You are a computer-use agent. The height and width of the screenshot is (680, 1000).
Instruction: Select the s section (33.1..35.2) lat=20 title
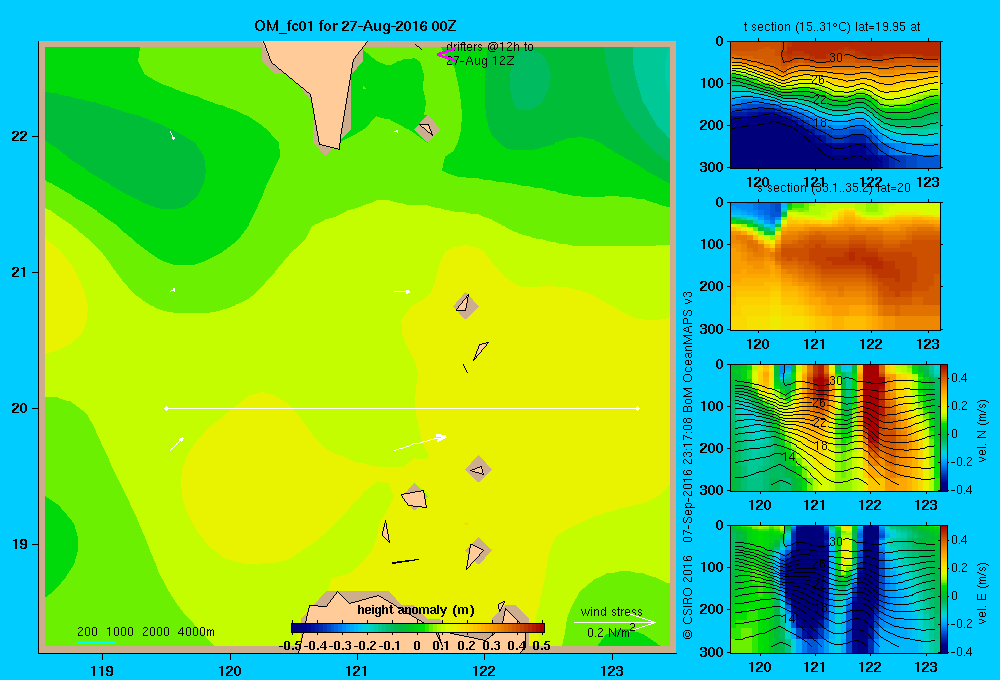tap(834, 188)
